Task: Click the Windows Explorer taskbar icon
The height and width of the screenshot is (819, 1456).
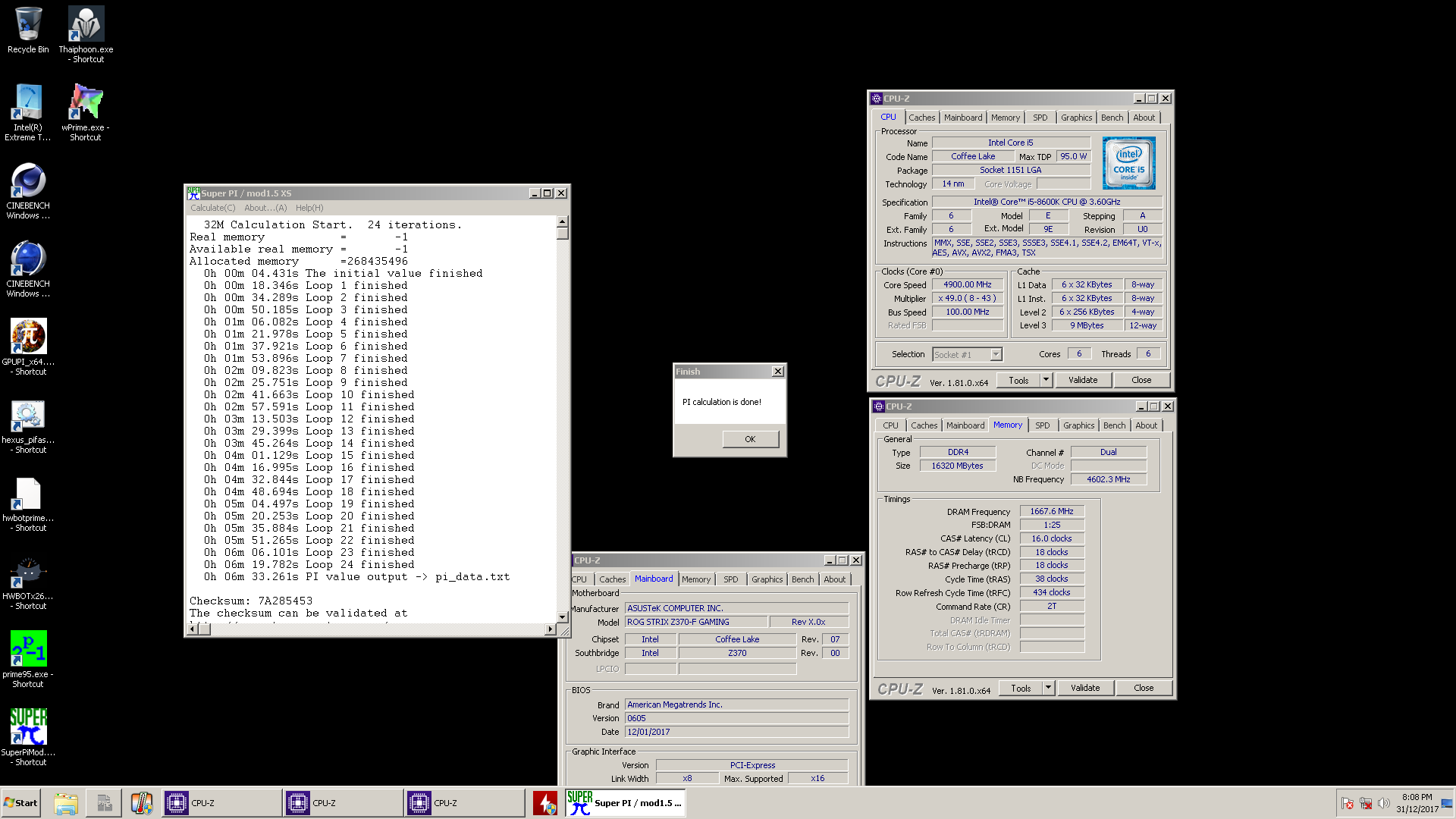Action: 66,803
